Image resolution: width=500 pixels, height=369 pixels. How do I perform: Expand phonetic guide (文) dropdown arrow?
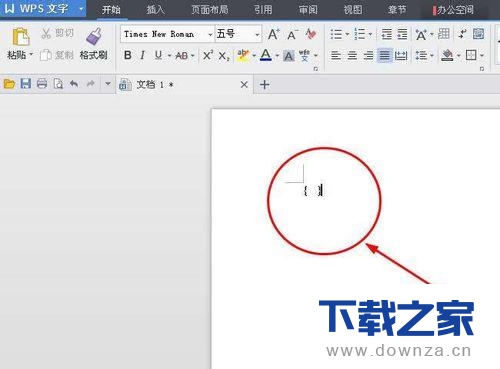tap(316, 56)
